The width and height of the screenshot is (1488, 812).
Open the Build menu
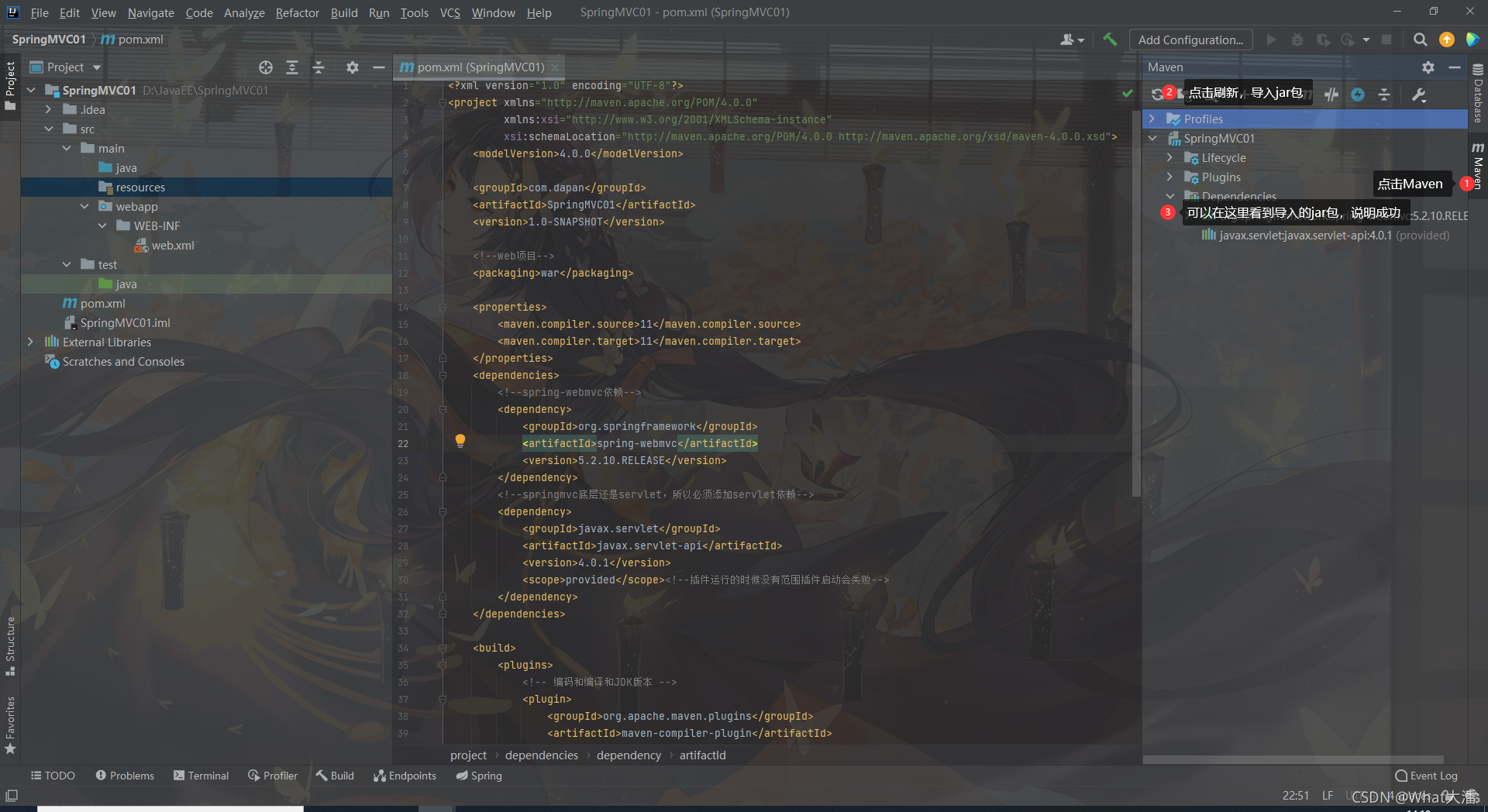pyautogui.click(x=344, y=12)
